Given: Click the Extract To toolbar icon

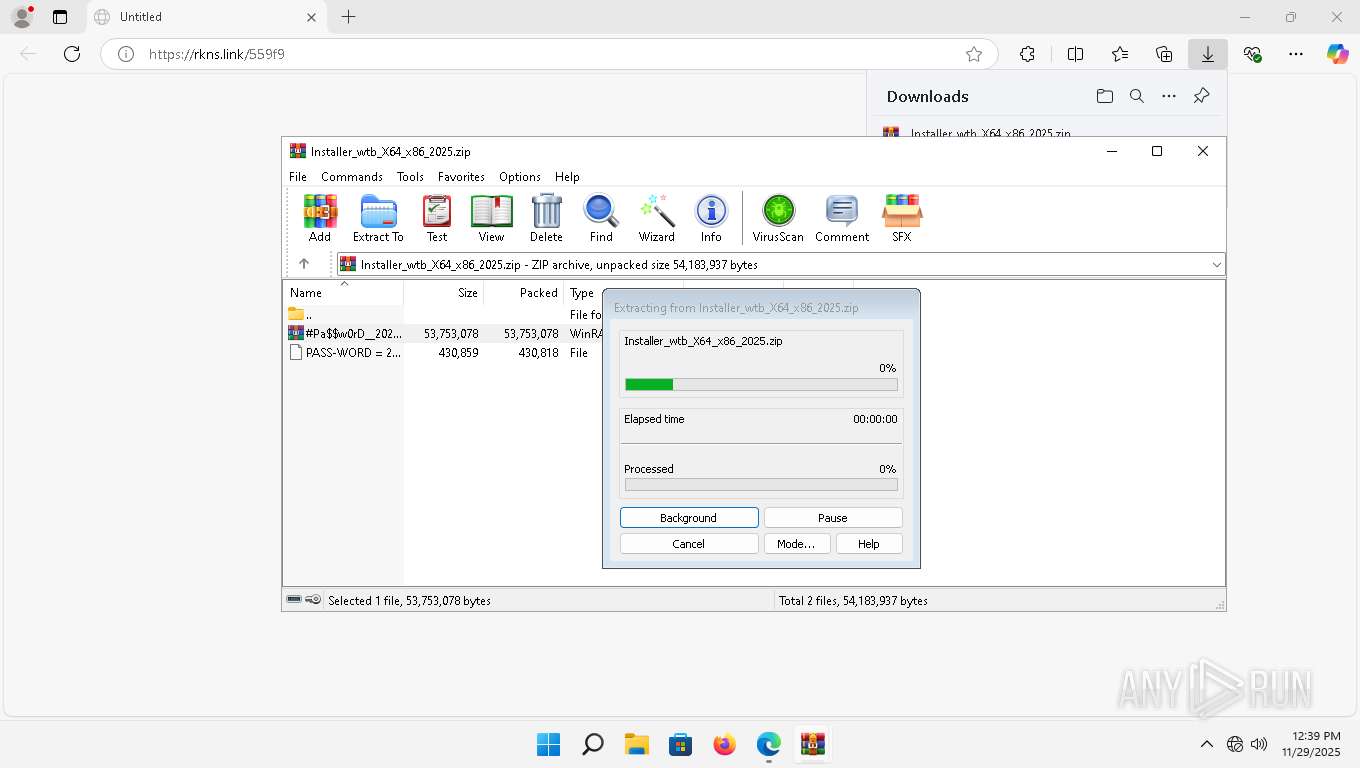Looking at the screenshot, I should pyautogui.click(x=378, y=218).
